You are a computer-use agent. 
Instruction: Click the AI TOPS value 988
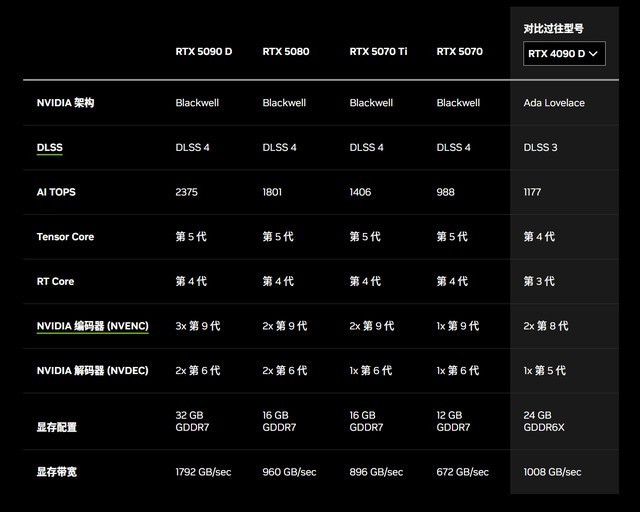pyautogui.click(x=445, y=192)
